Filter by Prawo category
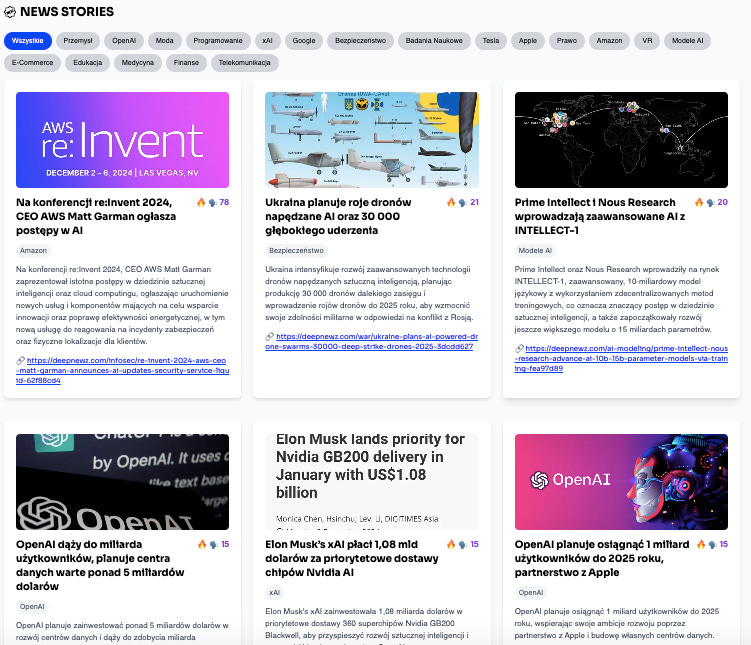 [x=567, y=41]
